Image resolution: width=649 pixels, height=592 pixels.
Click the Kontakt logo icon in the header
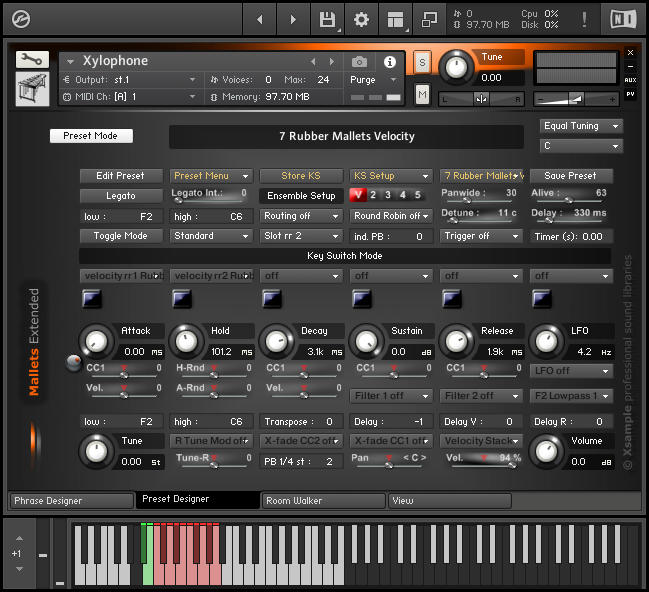click(21, 19)
